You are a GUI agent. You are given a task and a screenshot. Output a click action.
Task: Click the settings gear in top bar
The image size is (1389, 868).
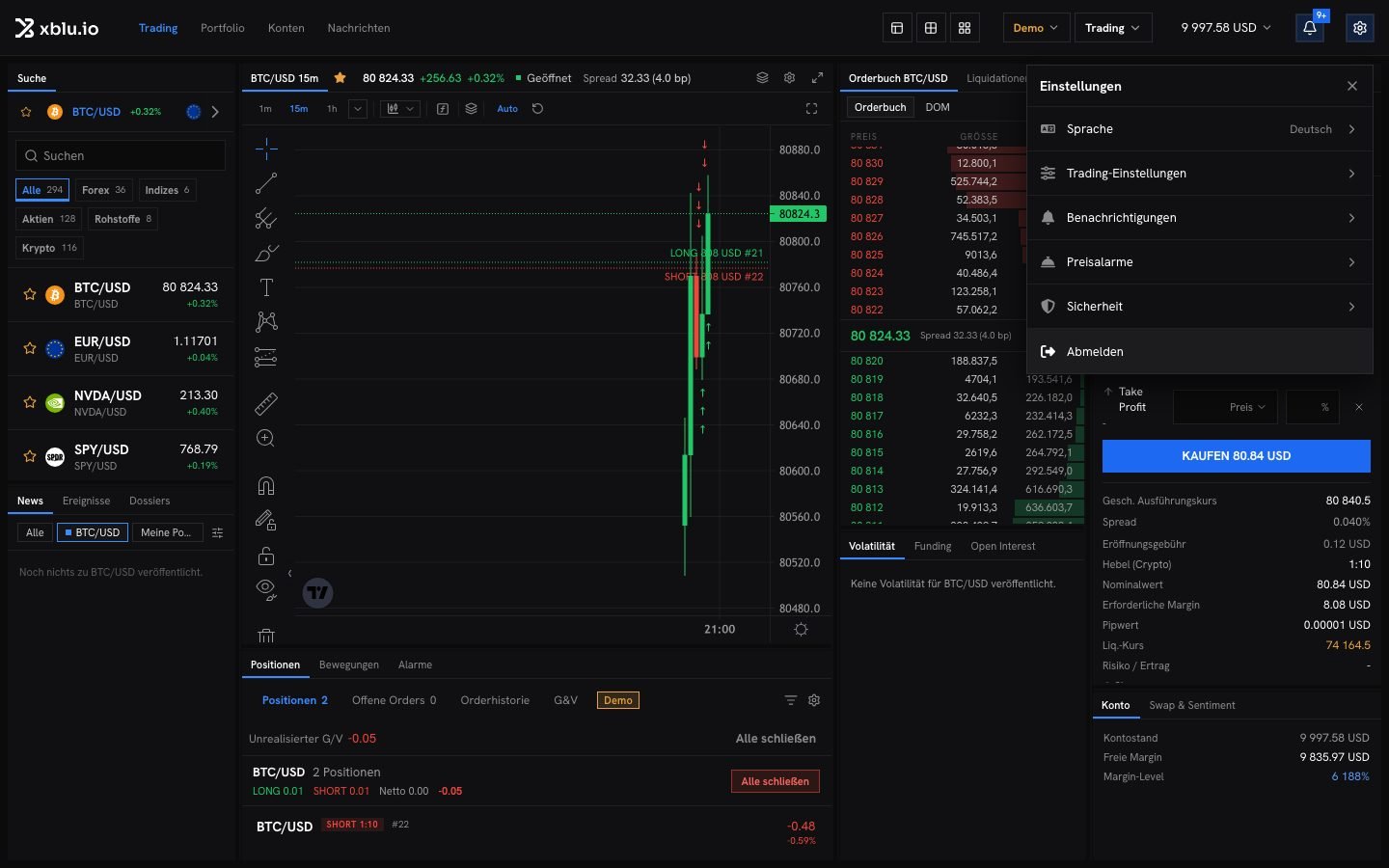[1360, 28]
